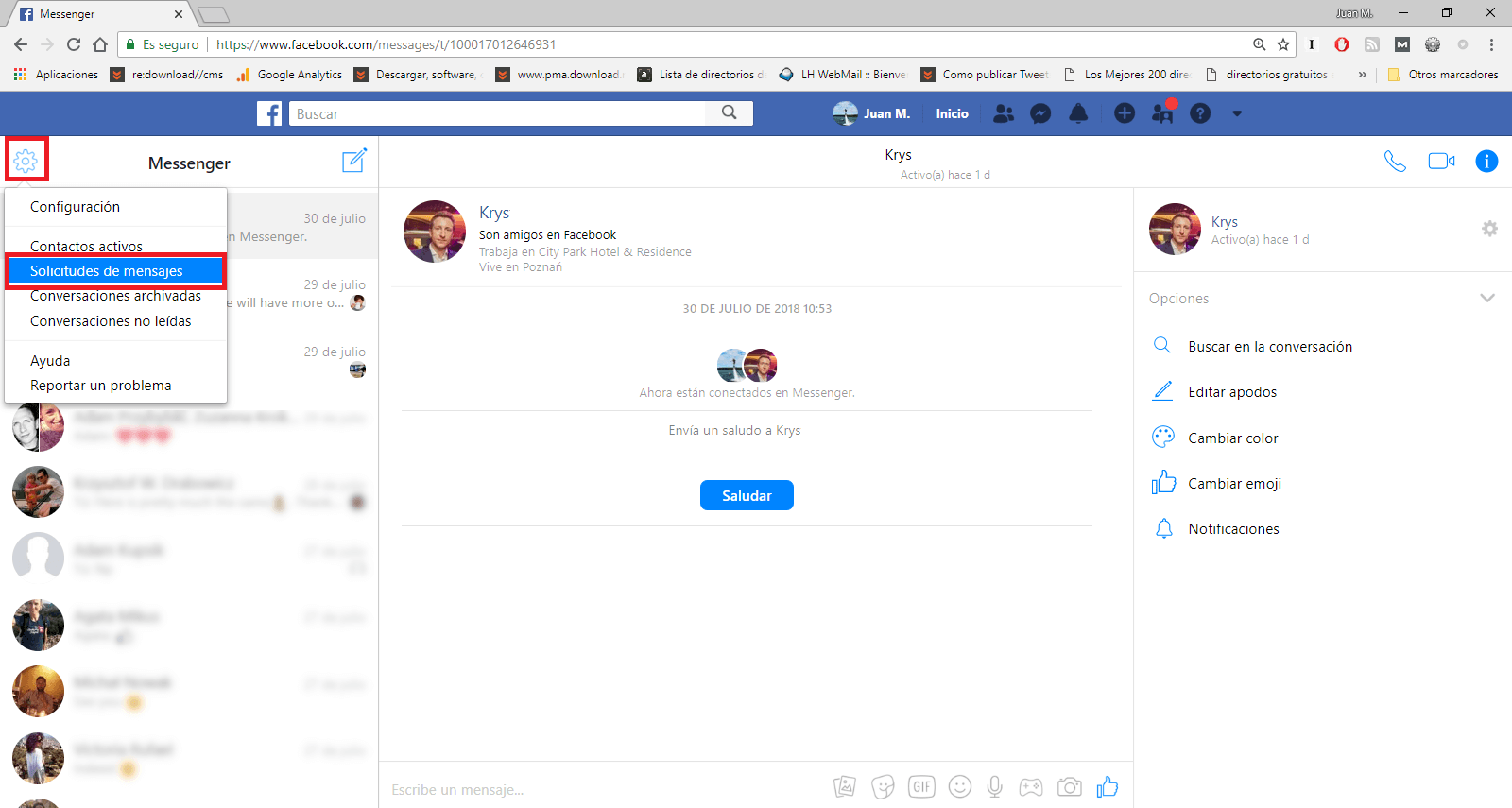1512x808 pixels.
Task: Open Solicitudes de mensajes
Action: click(x=115, y=271)
